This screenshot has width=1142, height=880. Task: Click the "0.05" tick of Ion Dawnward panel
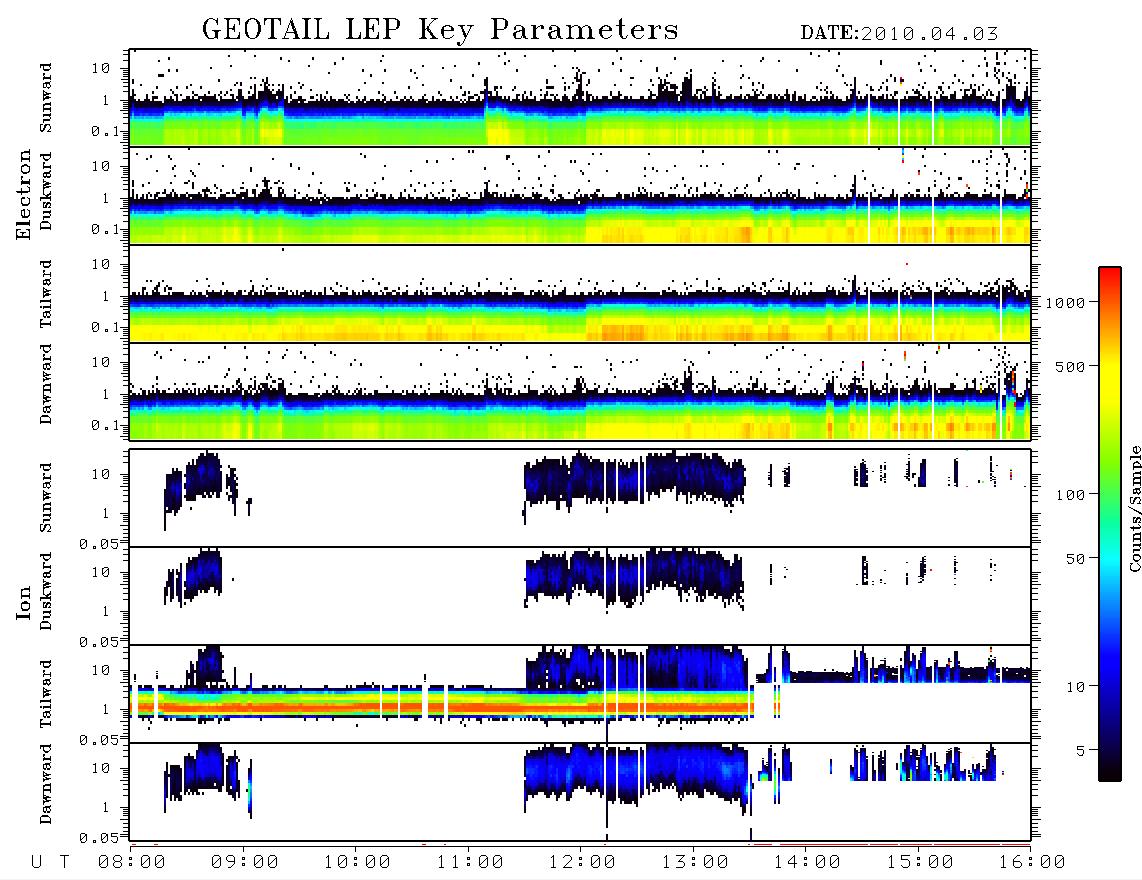click(98, 838)
